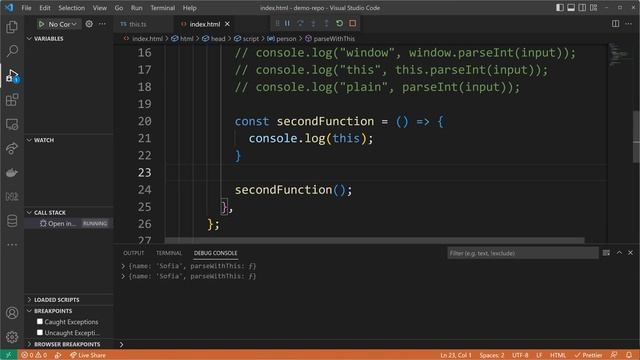Open the Search view in activity bar

(12, 51)
